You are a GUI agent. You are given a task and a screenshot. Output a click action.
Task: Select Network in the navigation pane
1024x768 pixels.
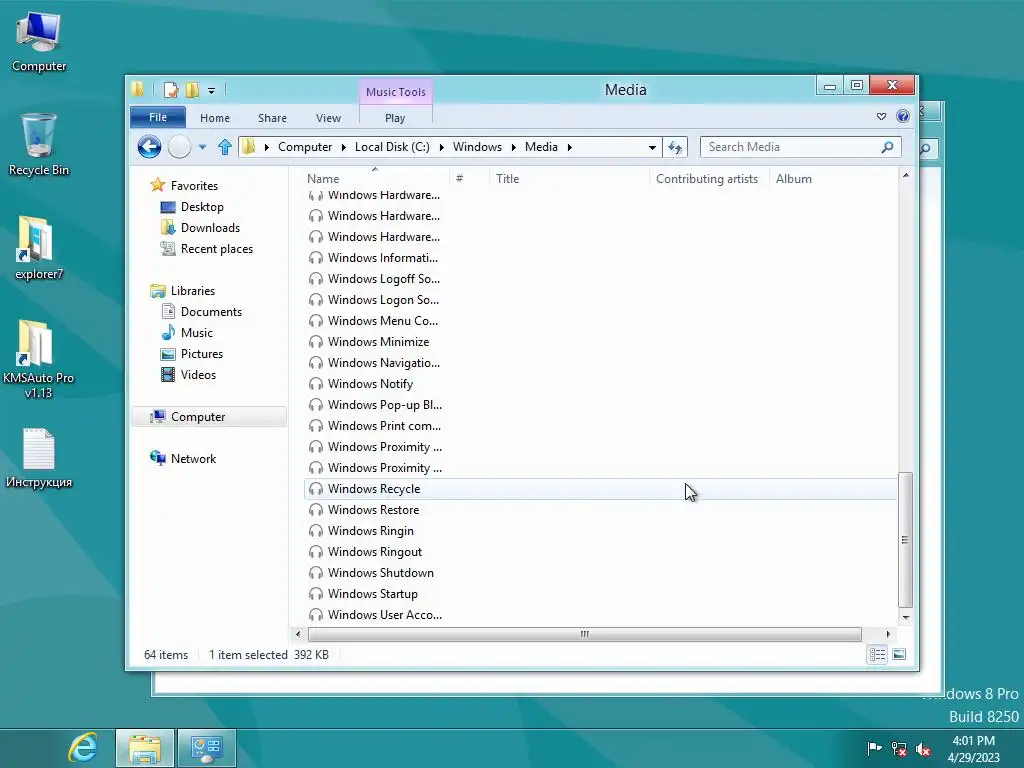193,459
